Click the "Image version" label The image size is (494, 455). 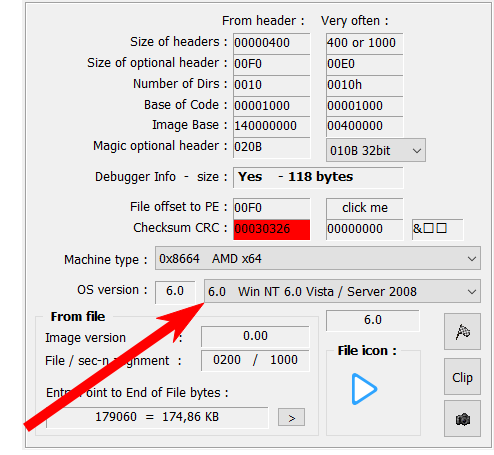[x=86, y=338]
